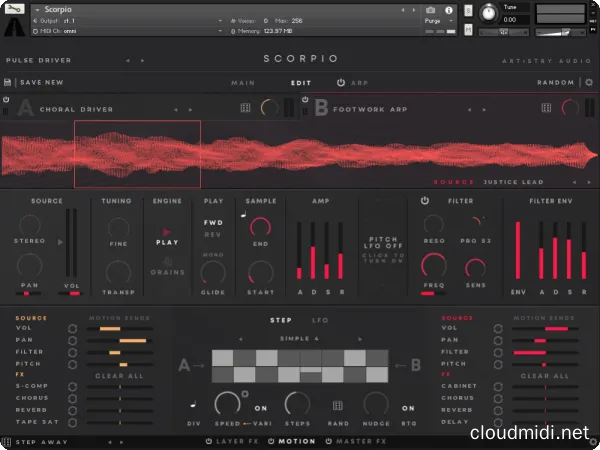This screenshot has height=450, width=600.
Task: Click PITCH LFO OFF to turn on
Action: [383, 250]
